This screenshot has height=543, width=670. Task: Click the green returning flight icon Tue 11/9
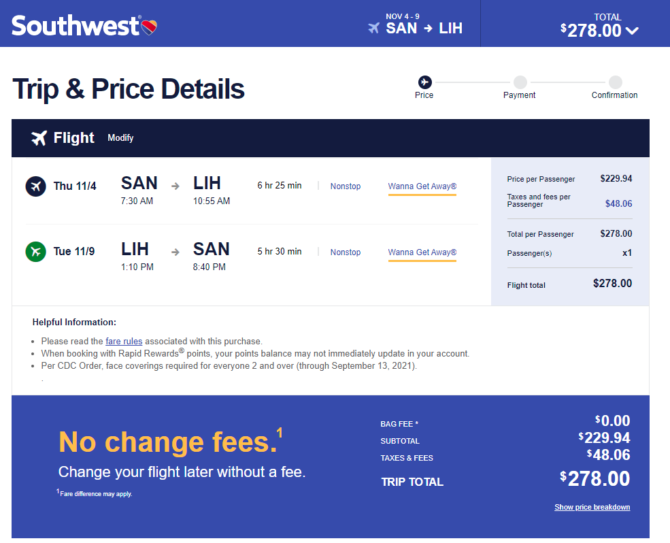(x=36, y=252)
